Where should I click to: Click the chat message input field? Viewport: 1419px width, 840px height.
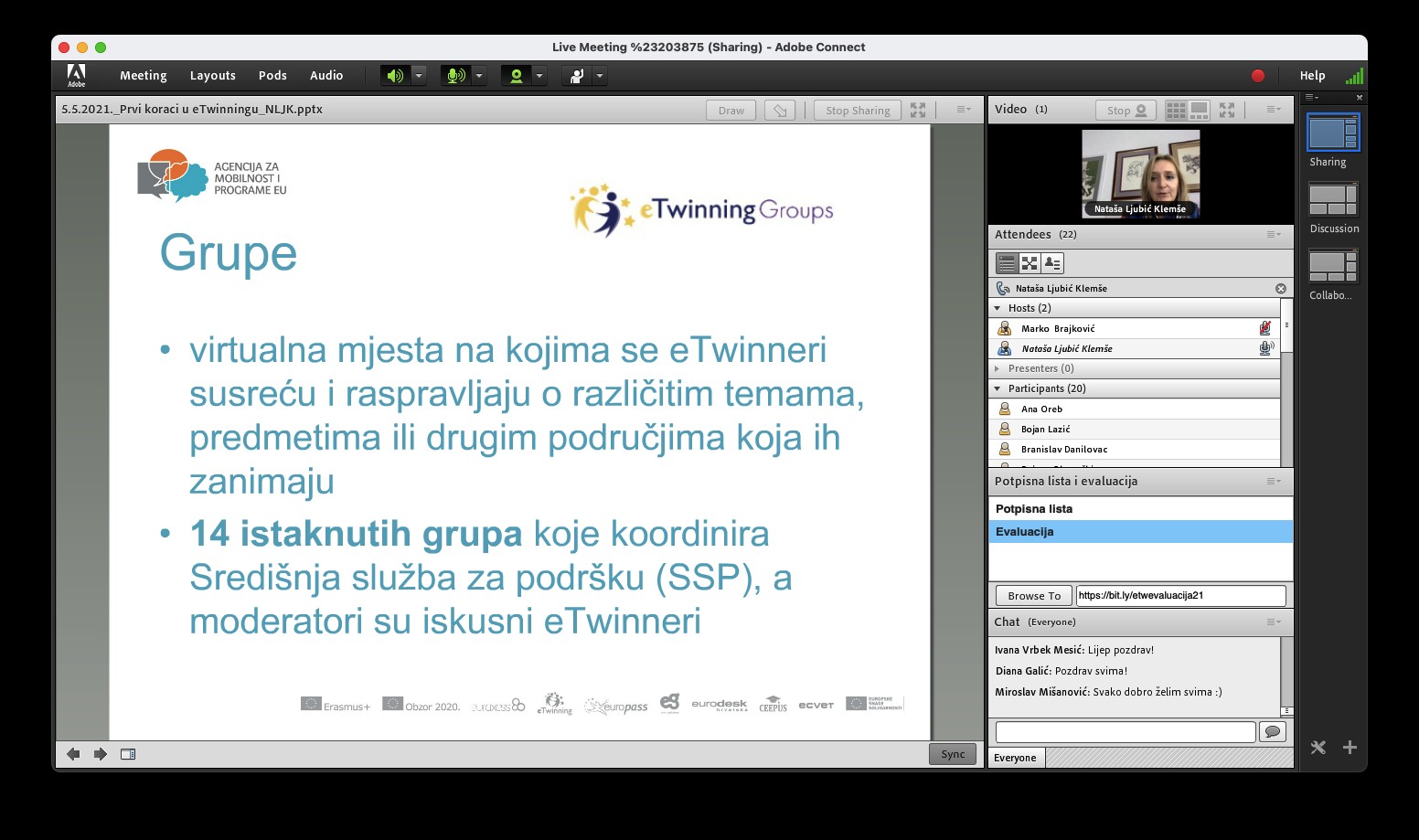click(x=1126, y=731)
